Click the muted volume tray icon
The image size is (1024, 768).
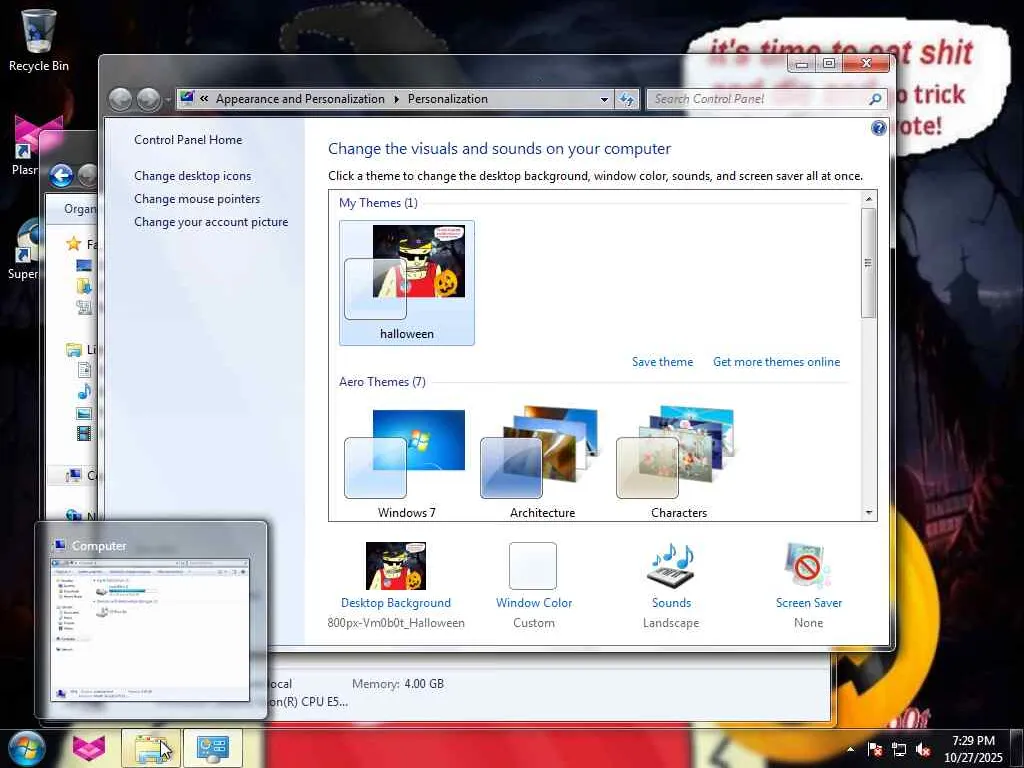923,749
